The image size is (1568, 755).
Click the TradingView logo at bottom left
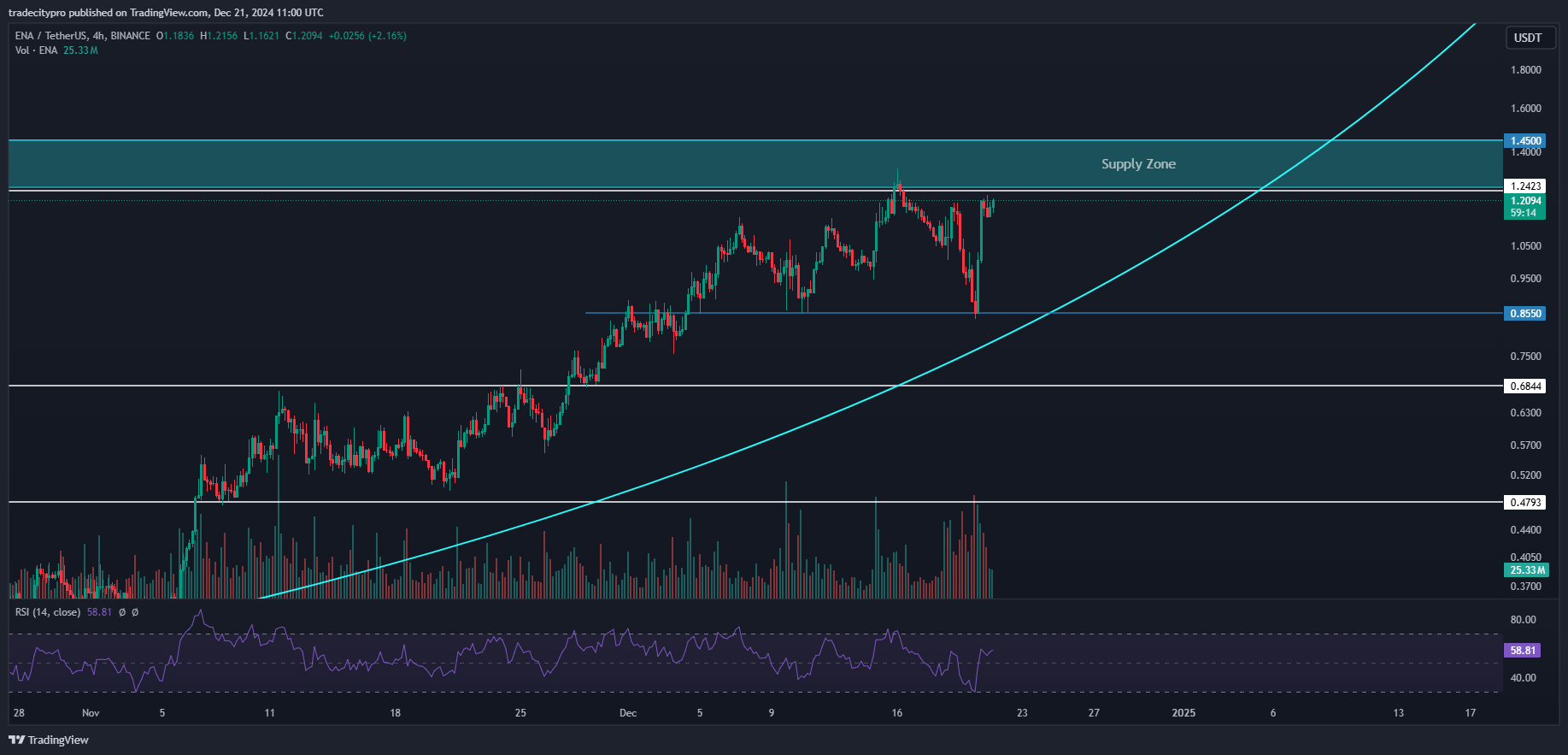pyautogui.click(x=49, y=740)
